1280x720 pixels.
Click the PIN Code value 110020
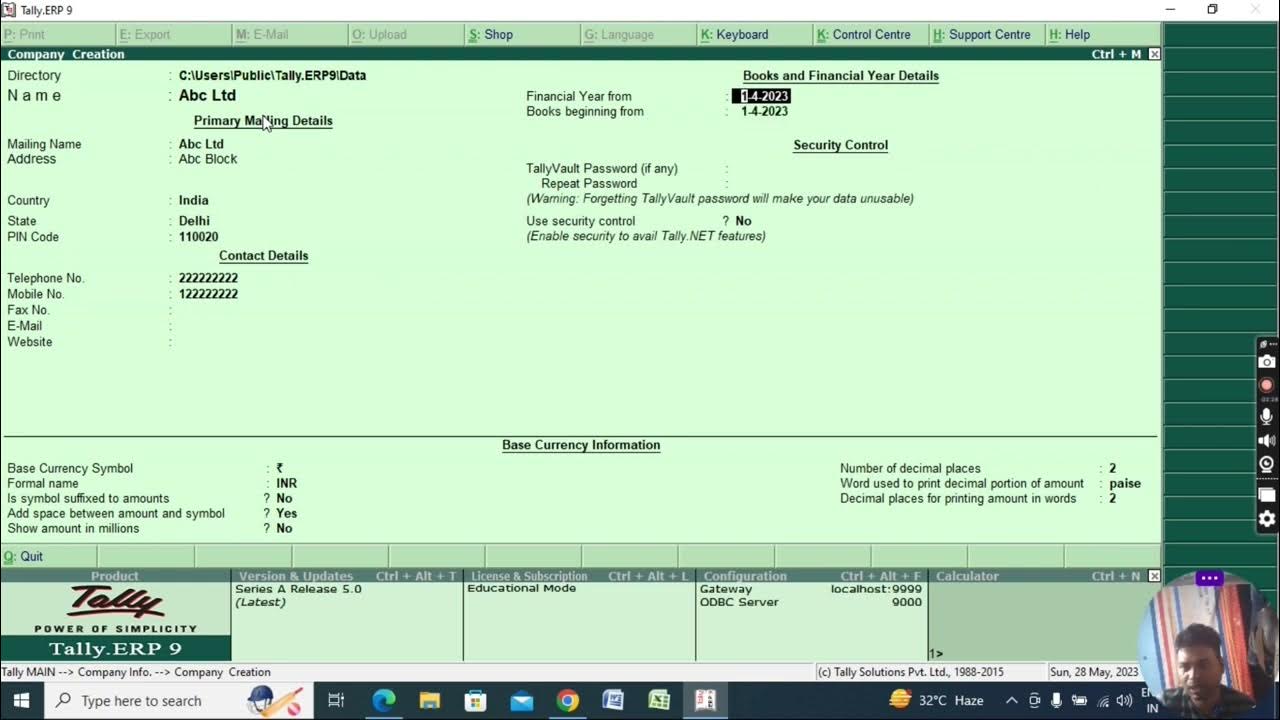click(x=198, y=237)
